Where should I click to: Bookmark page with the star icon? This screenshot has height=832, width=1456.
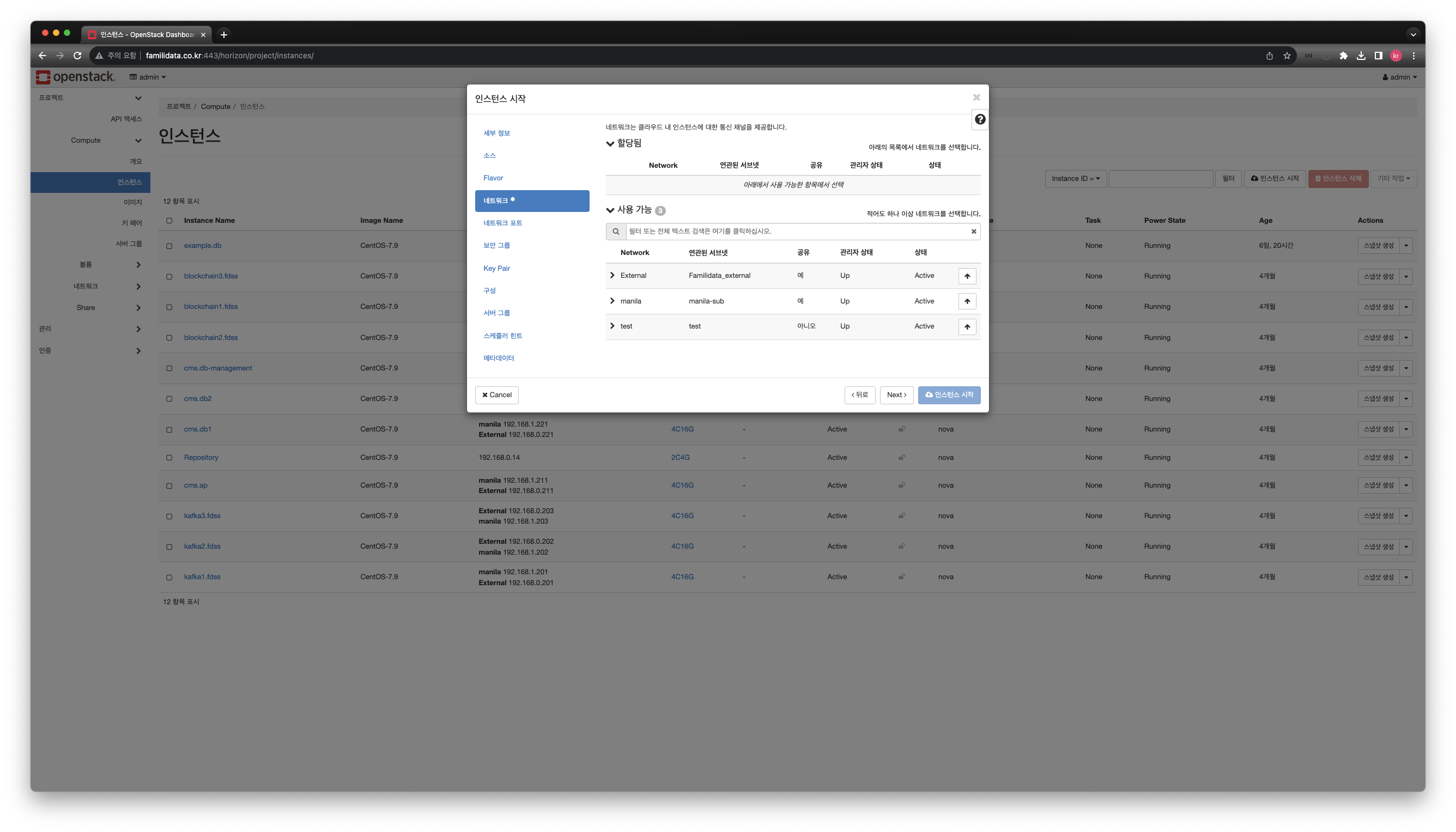(1287, 56)
